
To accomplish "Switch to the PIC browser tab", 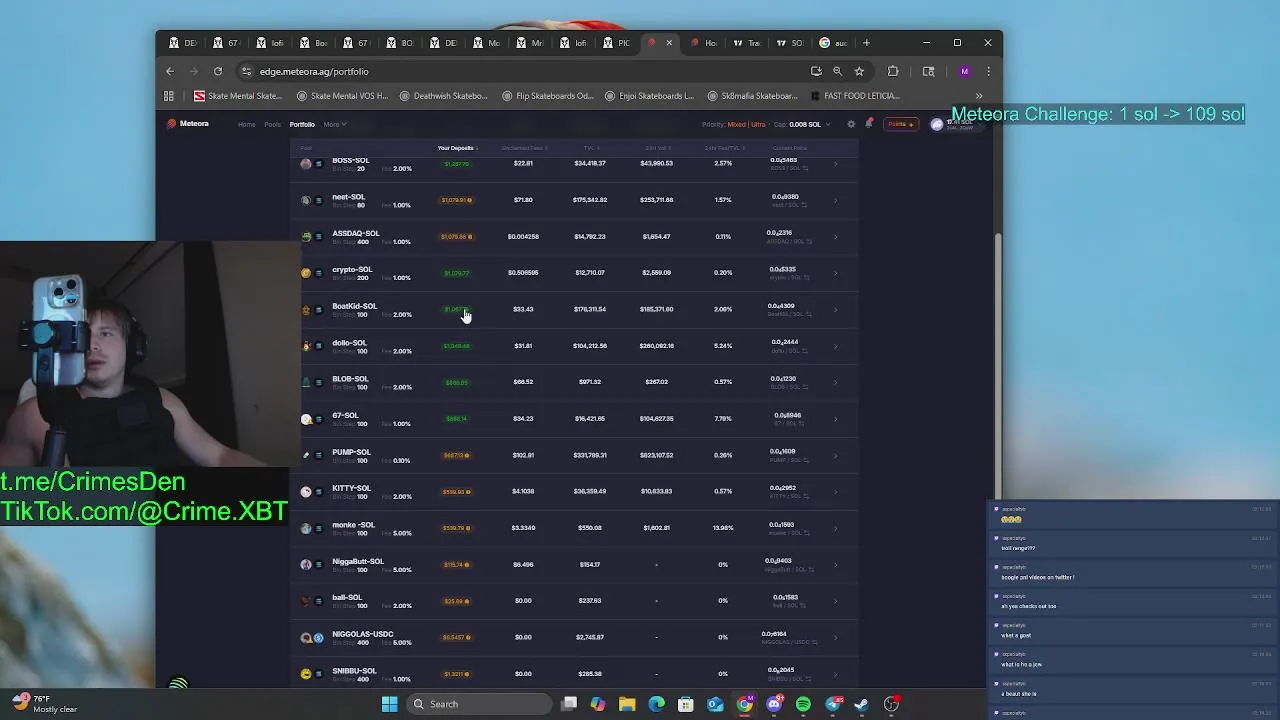I will (x=618, y=43).
